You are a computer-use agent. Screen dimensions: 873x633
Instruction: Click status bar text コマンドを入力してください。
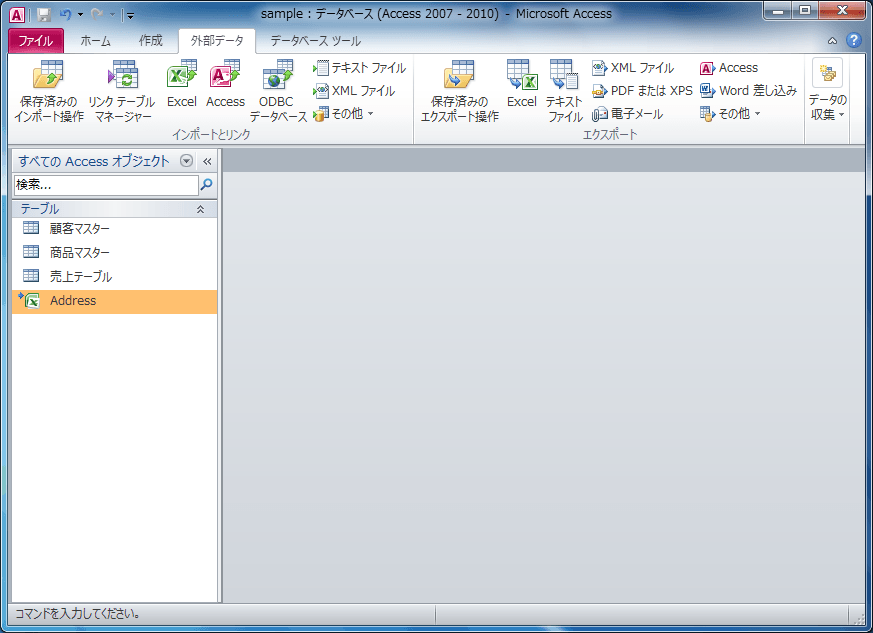click(77, 614)
